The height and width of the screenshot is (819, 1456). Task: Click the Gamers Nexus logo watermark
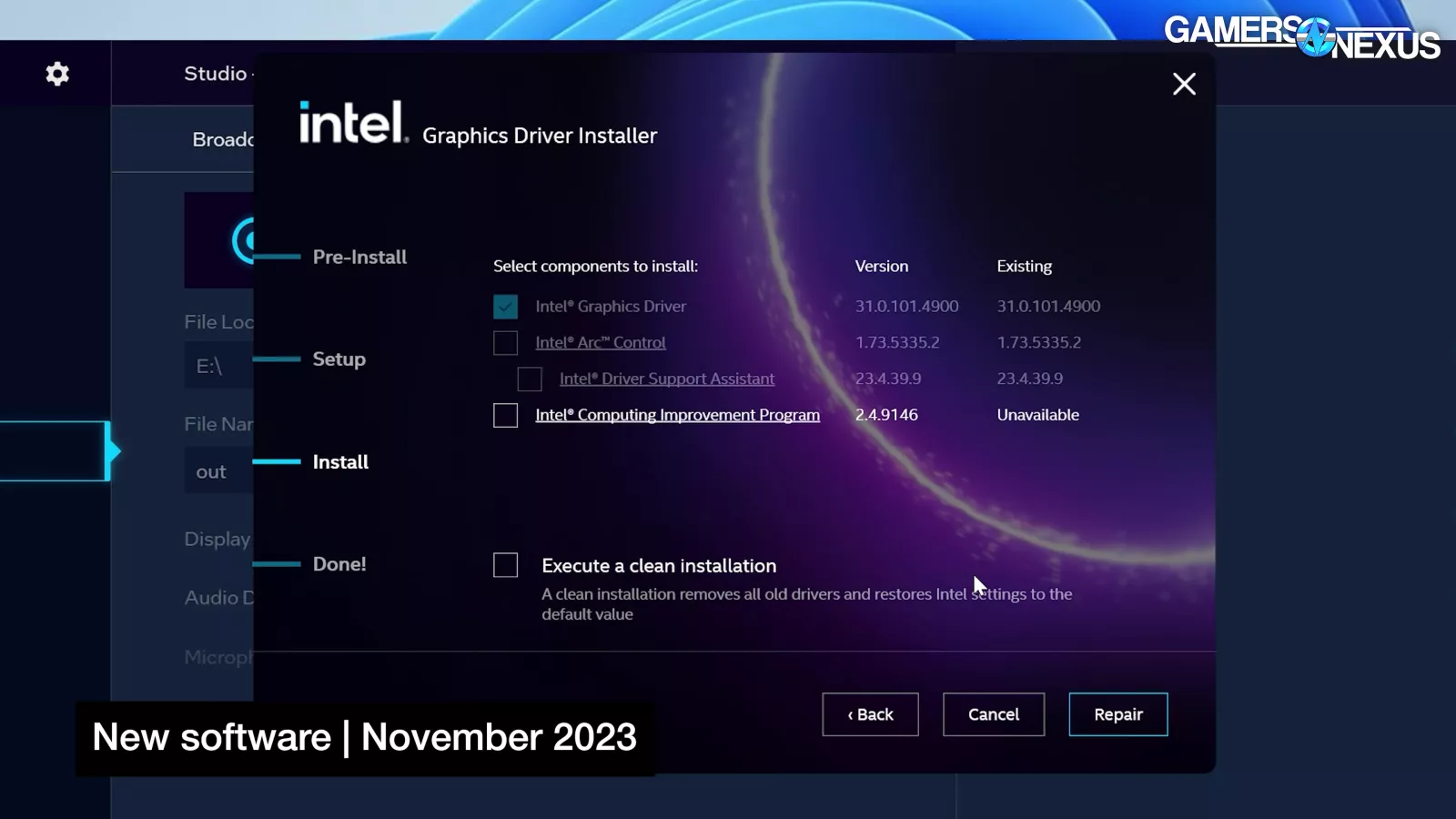coord(1301,36)
